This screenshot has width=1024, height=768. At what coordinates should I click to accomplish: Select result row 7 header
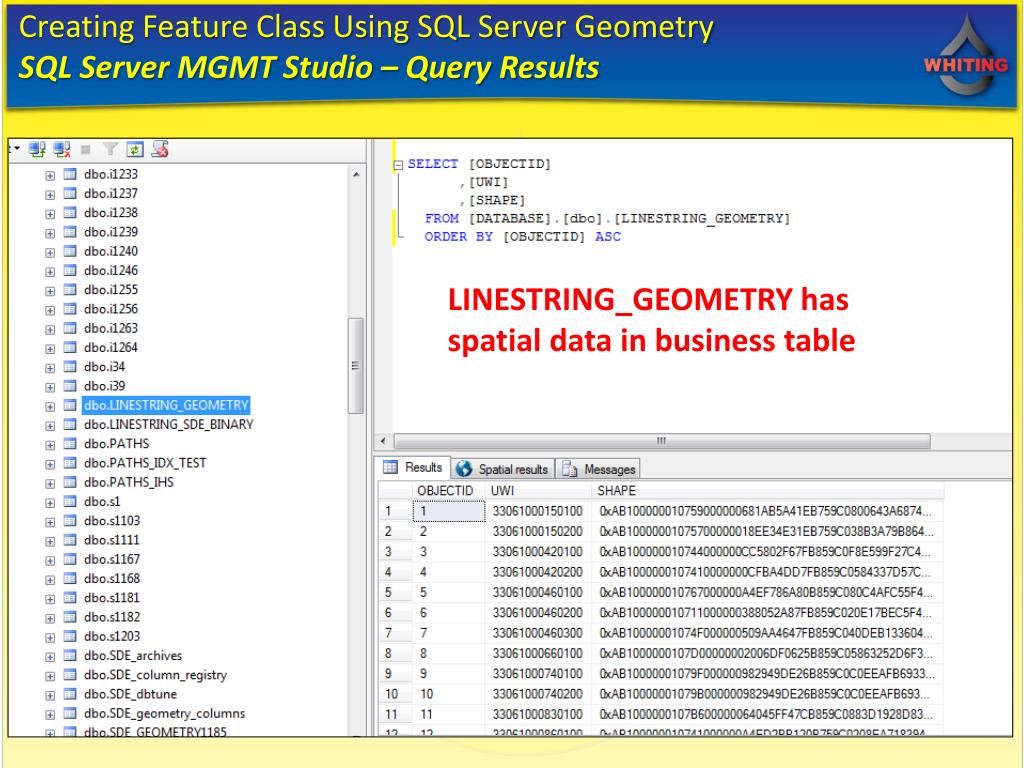(395, 633)
